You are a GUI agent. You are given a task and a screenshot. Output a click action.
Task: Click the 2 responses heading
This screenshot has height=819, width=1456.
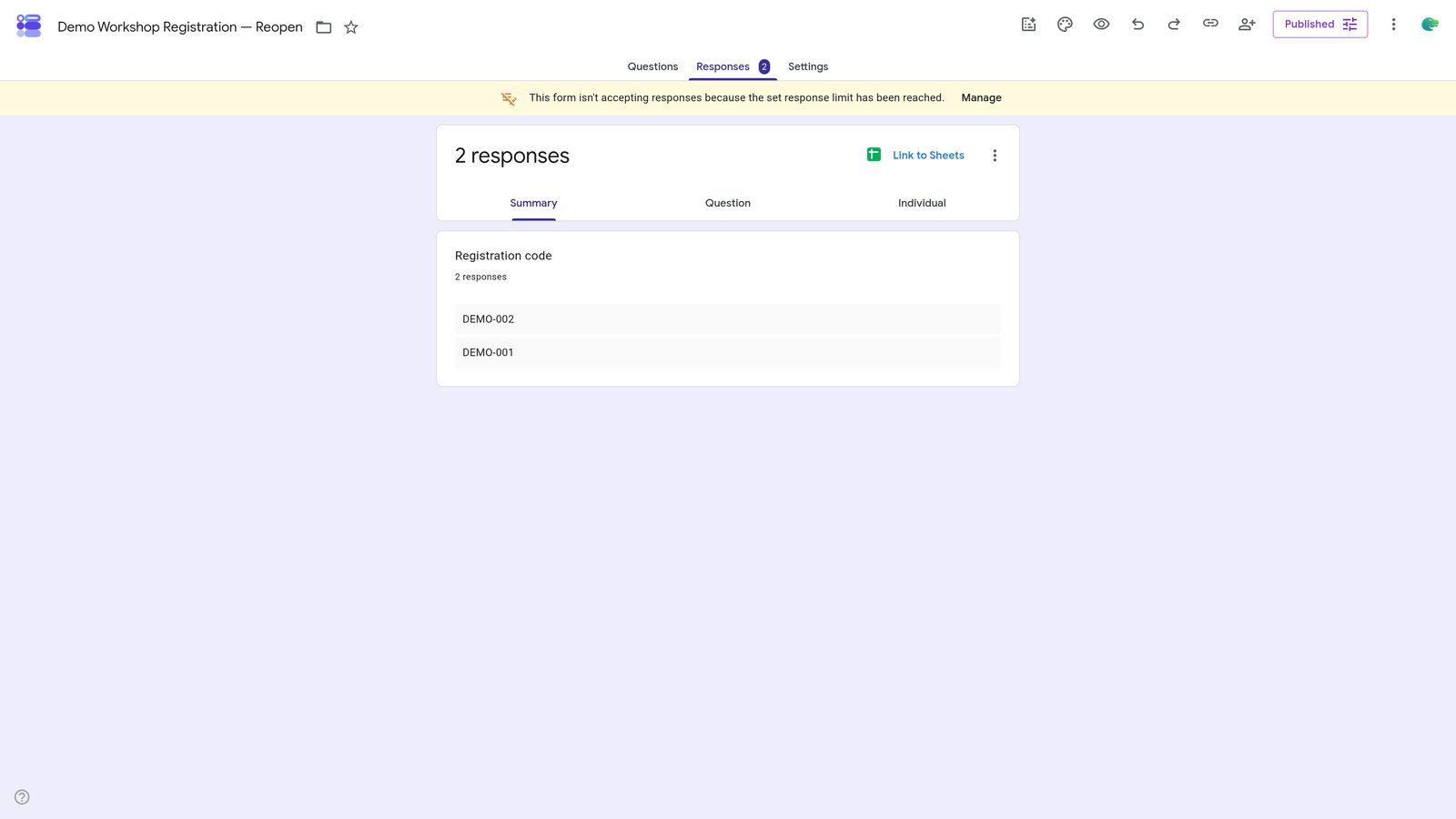tap(512, 156)
